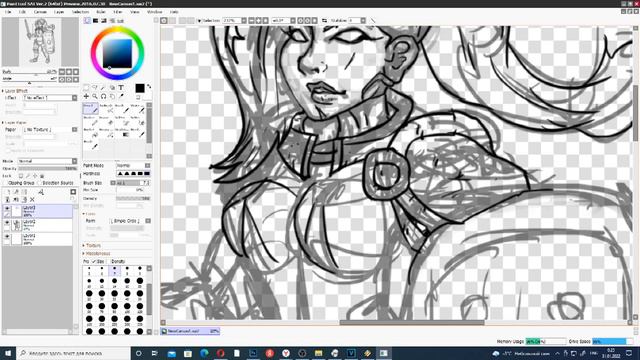Select the Magic Wand tool
This screenshot has height=360, width=640.
(x=104, y=87)
